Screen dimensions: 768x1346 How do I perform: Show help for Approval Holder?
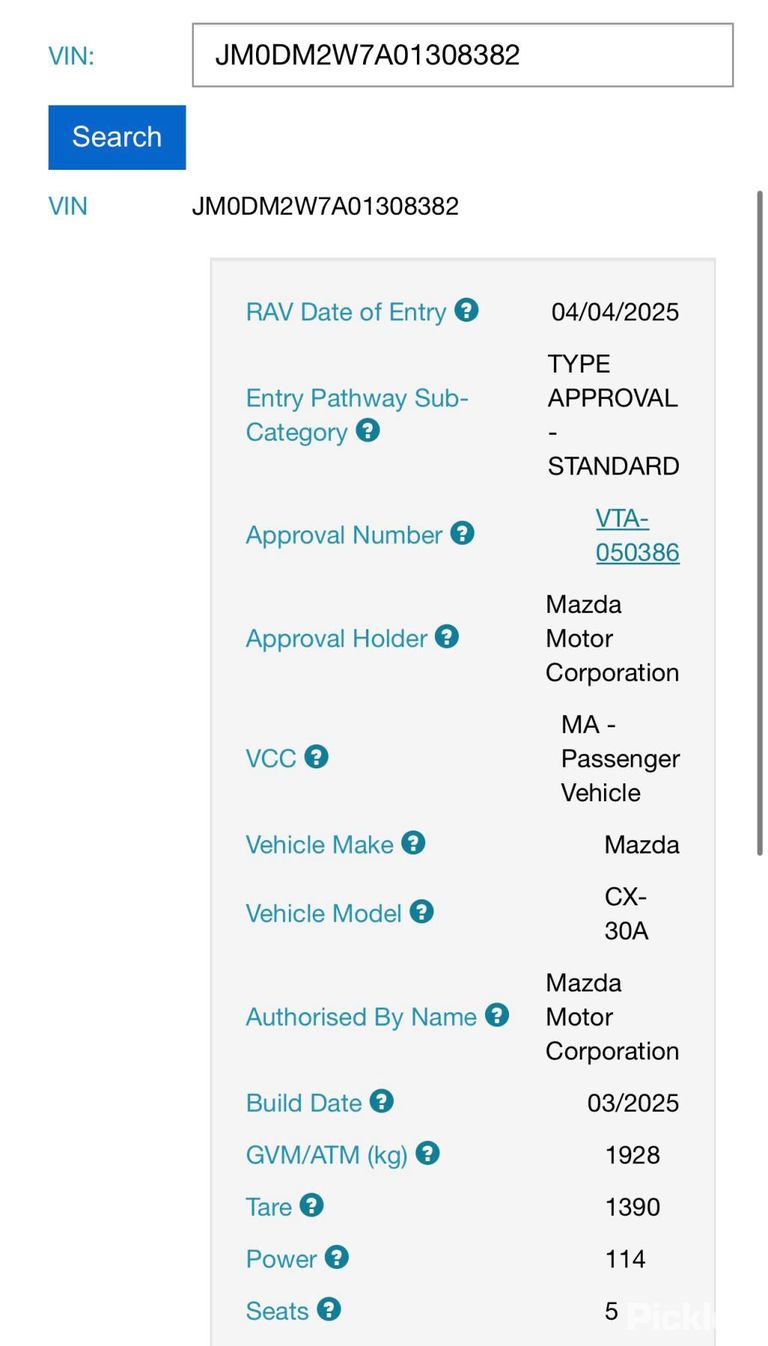(x=447, y=636)
